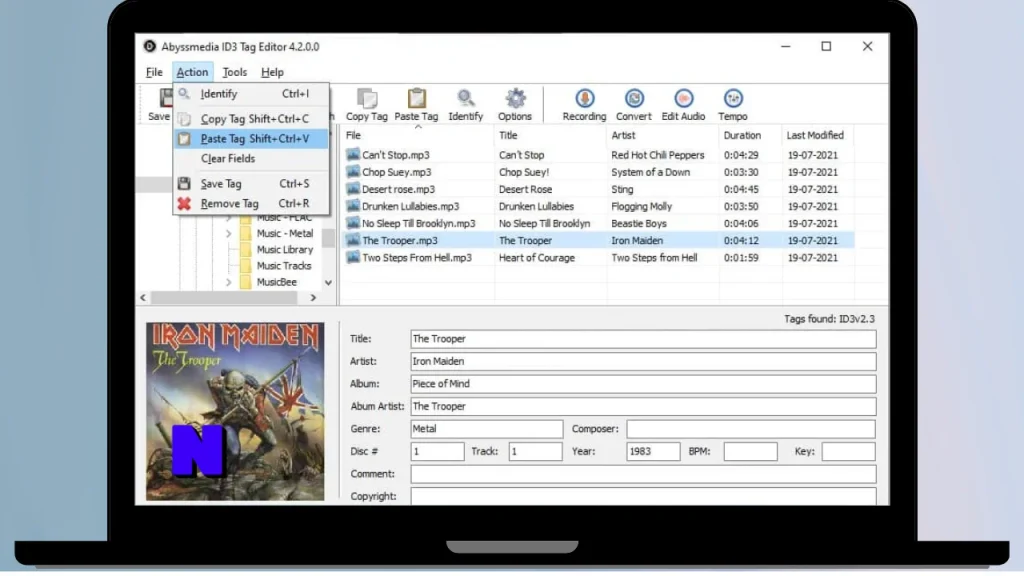The image size is (1024, 576).
Task: Choose Remove Tag from the Action menu
Action: pyautogui.click(x=251, y=204)
